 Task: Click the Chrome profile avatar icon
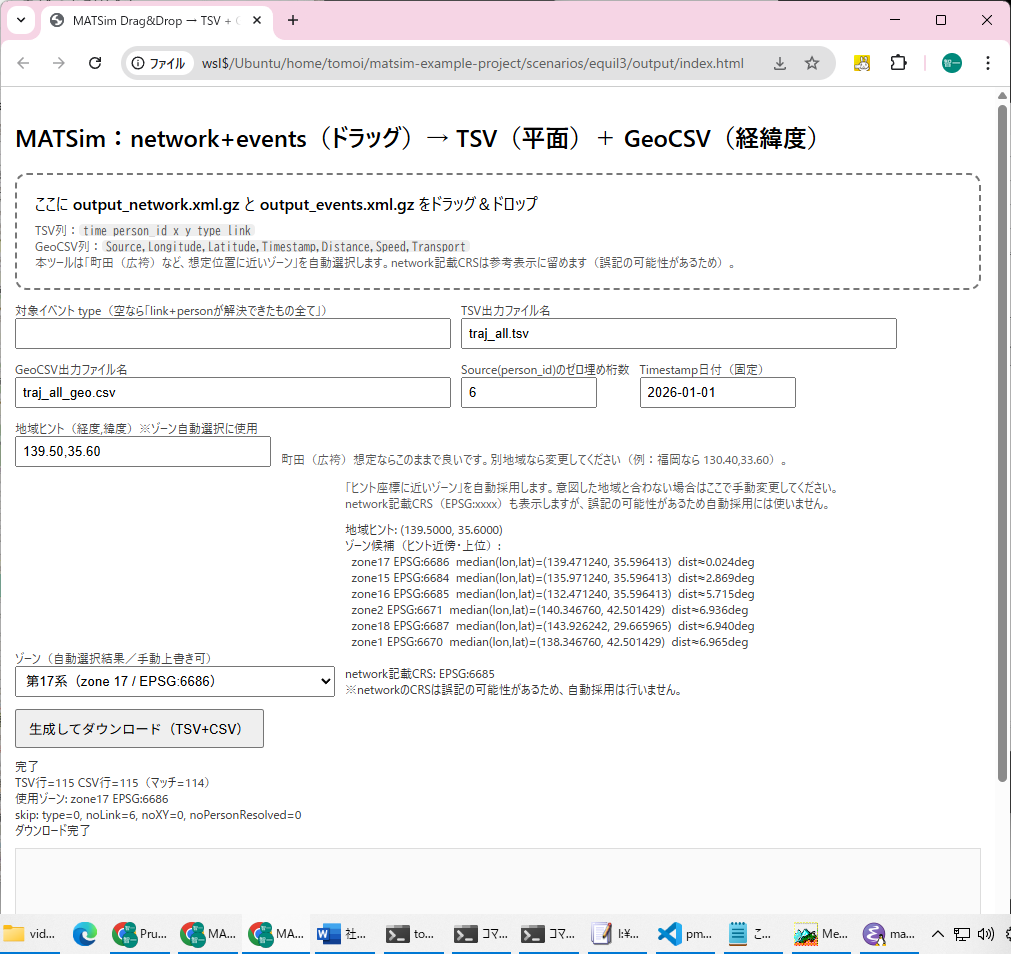pyautogui.click(x=951, y=63)
